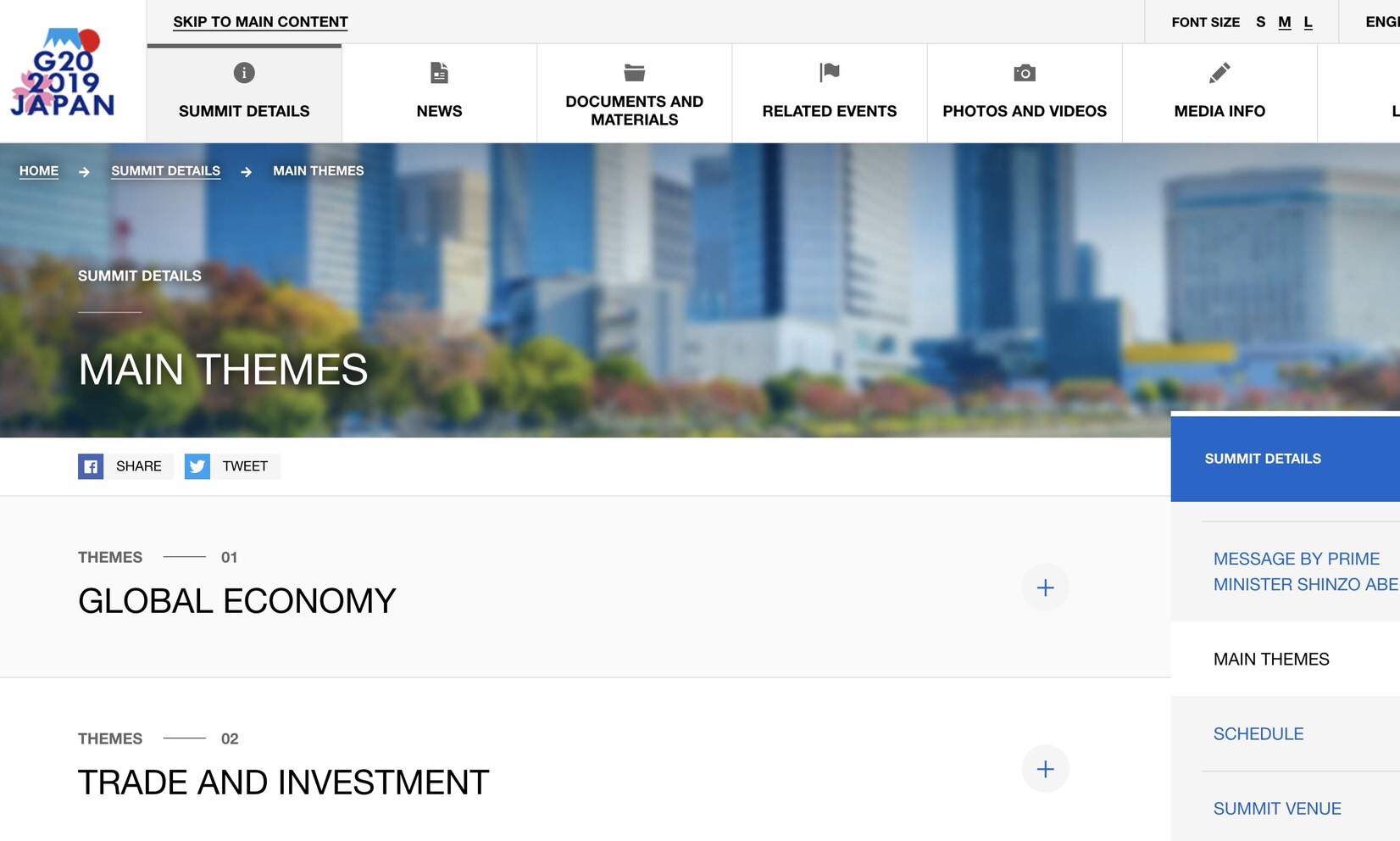Click the blue Summit Details sidebar header
1400x841 pixels.
(1285, 458)
